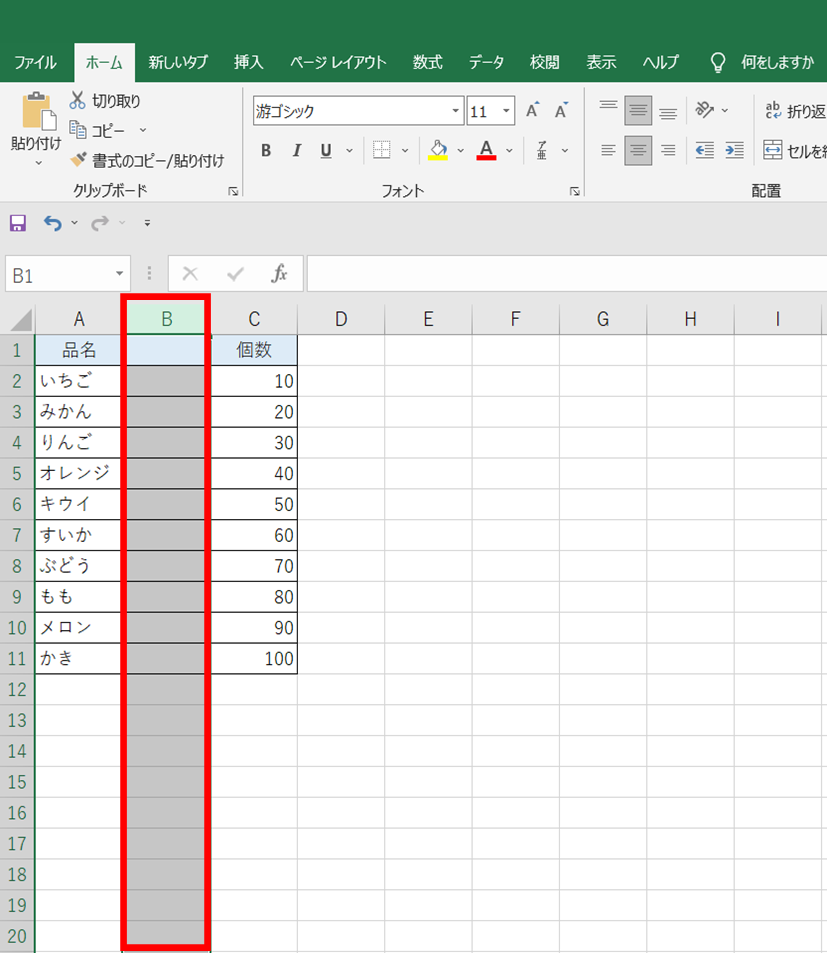Apply cell borders with the border icon
The height and width of the screenshot is (953, 827).
coord(382,150)
